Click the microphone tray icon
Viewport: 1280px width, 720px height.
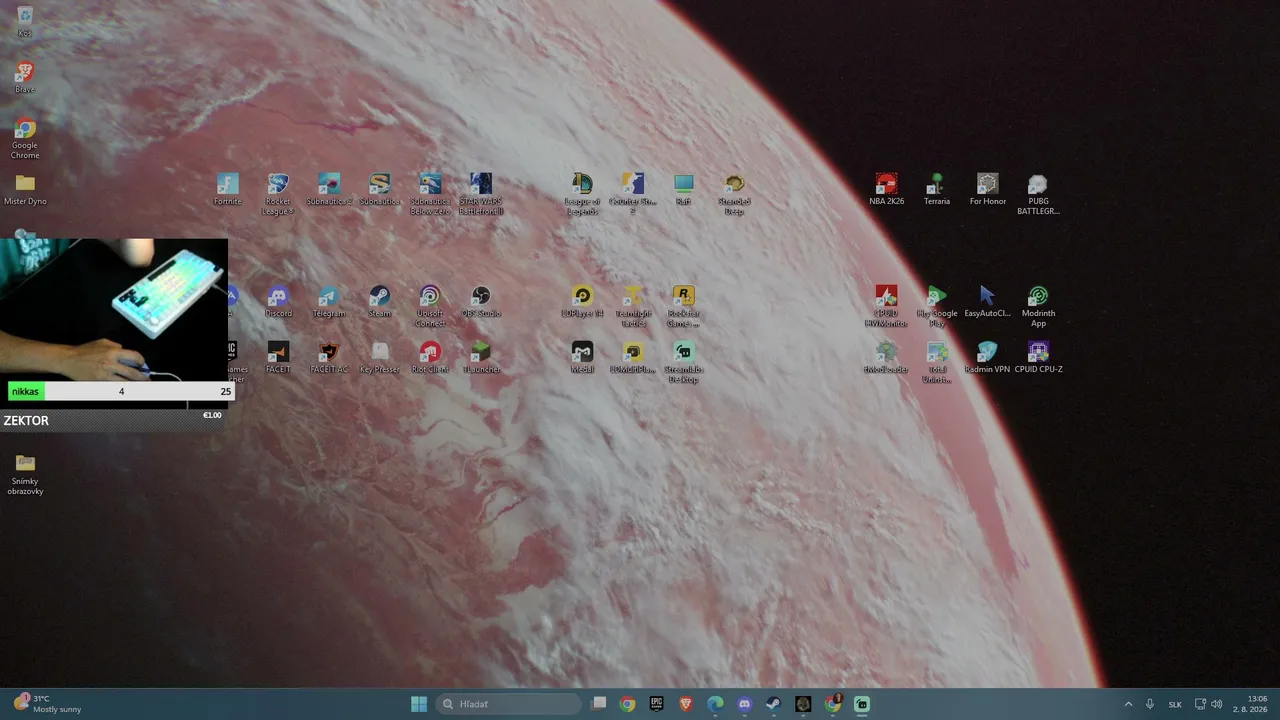tap(1150, 704)
